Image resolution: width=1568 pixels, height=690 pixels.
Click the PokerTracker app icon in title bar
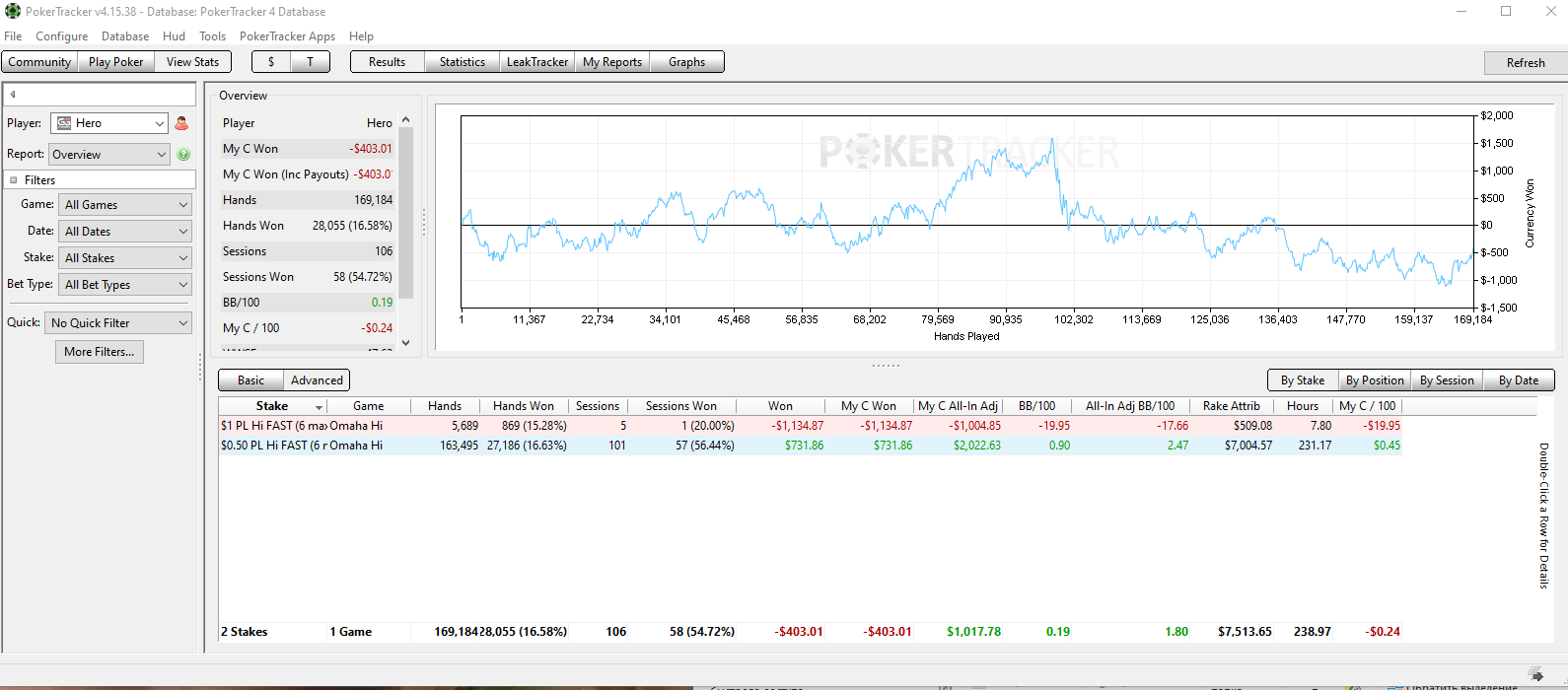tap(12, 11)
